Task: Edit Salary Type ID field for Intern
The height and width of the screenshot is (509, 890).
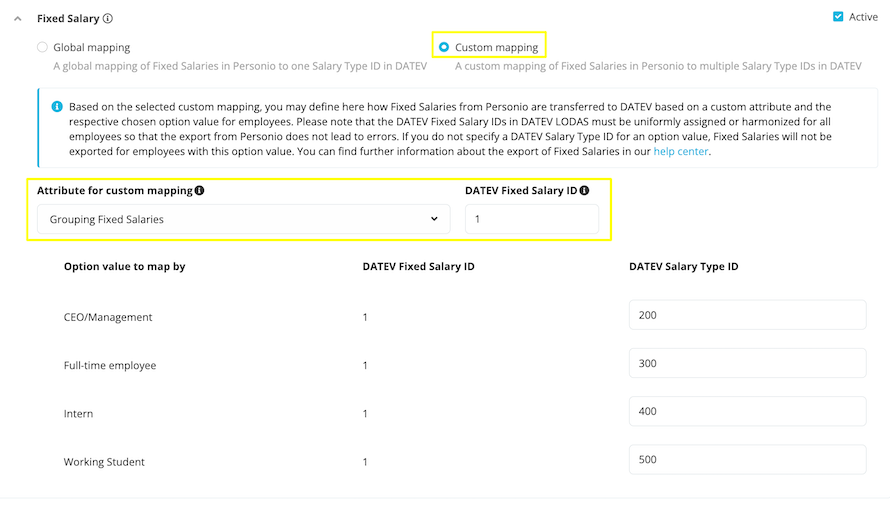Action: point(748,411)
